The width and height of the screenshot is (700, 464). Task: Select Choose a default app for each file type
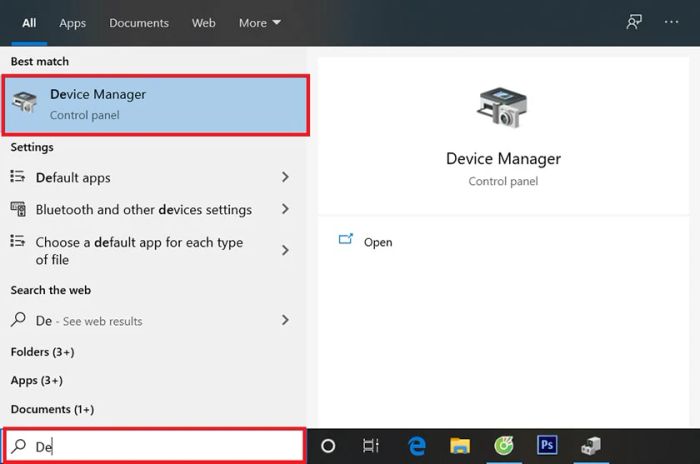coord(153,251)
